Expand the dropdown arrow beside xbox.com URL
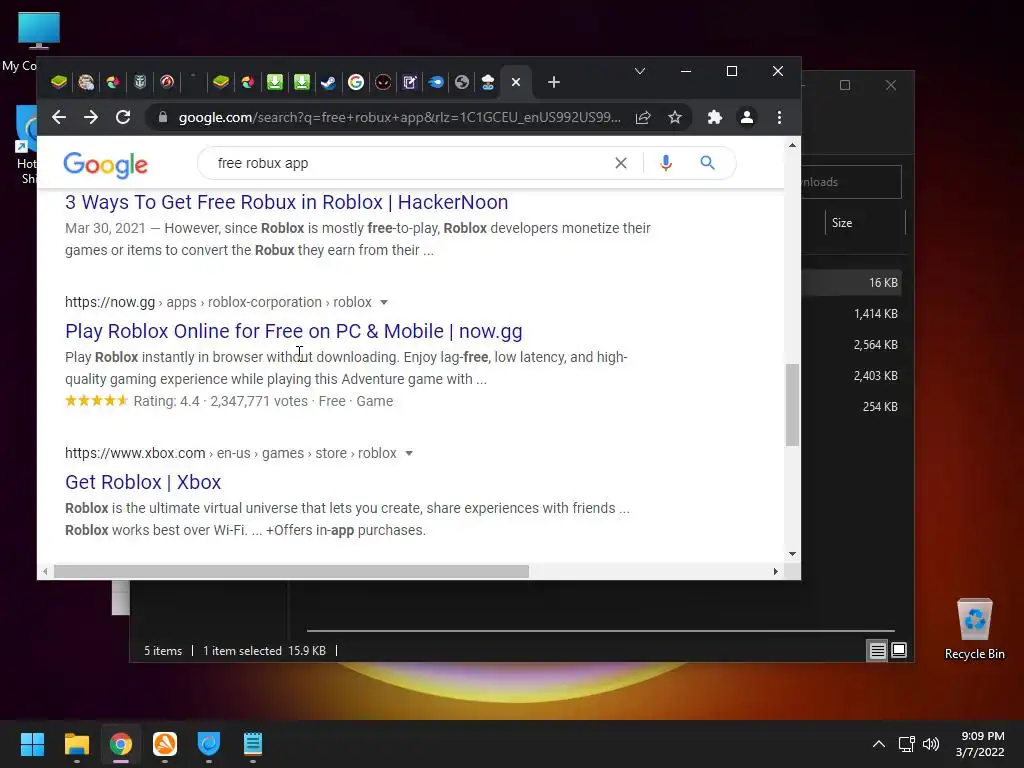The height and width of the screenshot is (768, 1024). click(x=409, y=453)
